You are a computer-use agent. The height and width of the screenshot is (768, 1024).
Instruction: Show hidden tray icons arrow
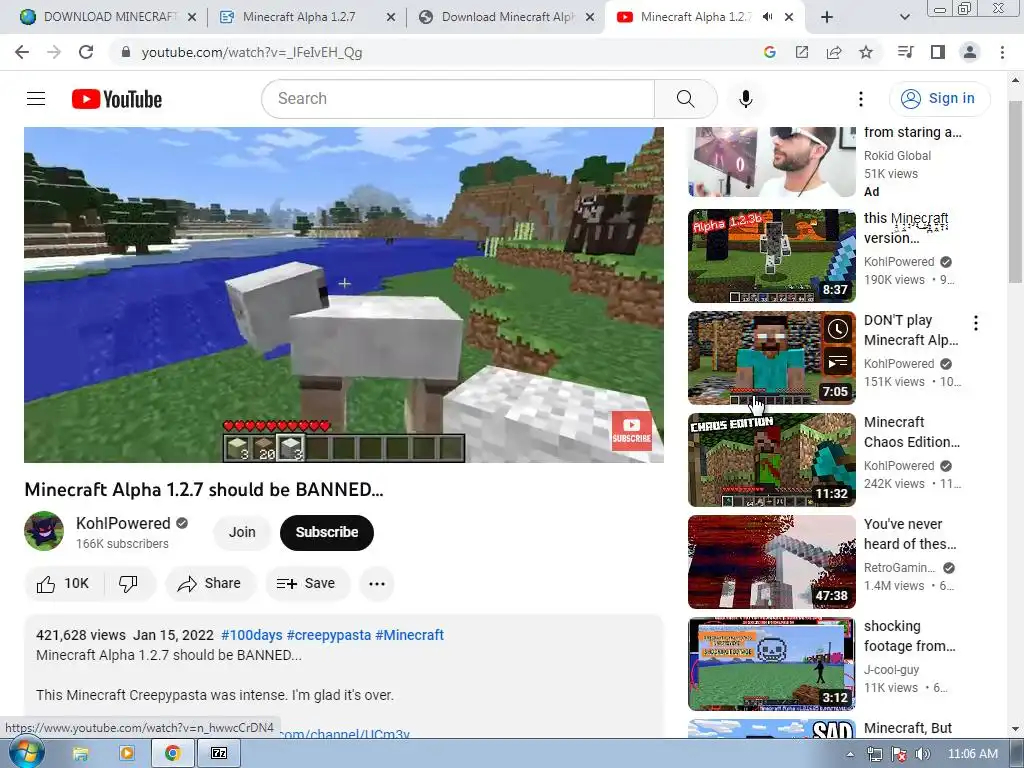(850, 755)
